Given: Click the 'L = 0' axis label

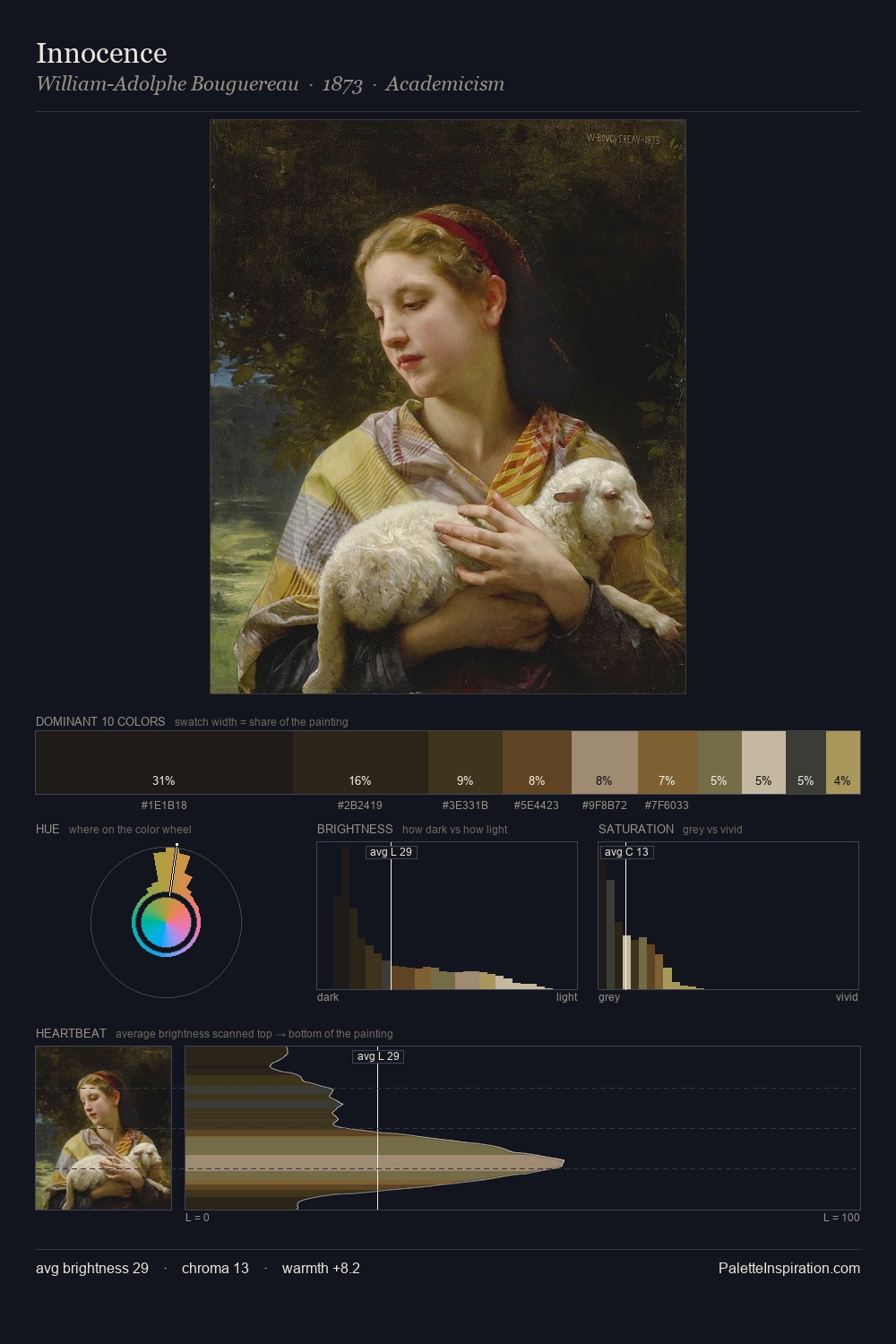Looking at the screenshot, I should pos(197,1218).
